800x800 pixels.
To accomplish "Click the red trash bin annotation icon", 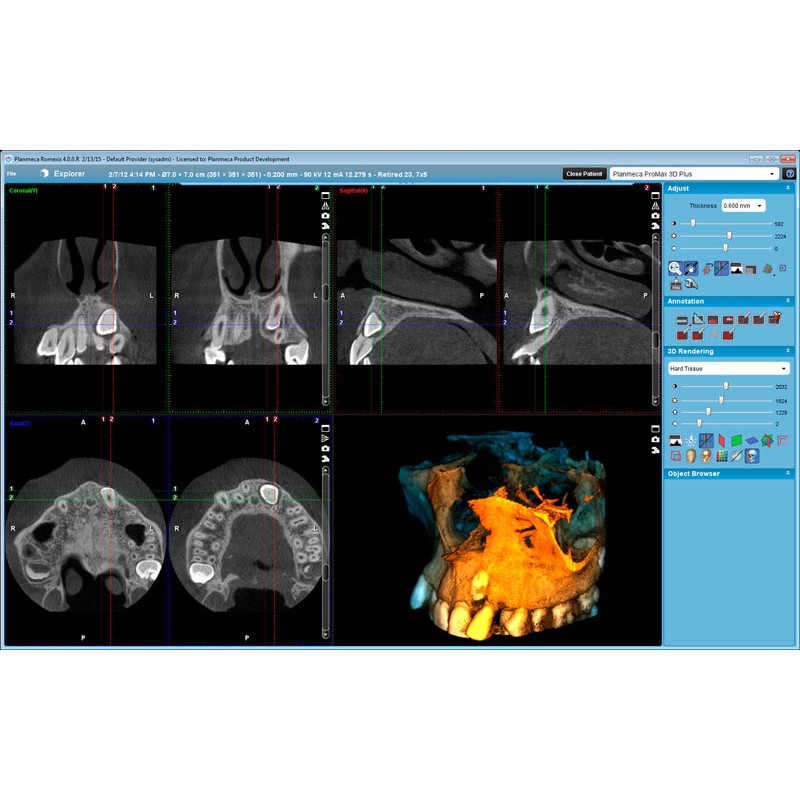I will (774, 318).
